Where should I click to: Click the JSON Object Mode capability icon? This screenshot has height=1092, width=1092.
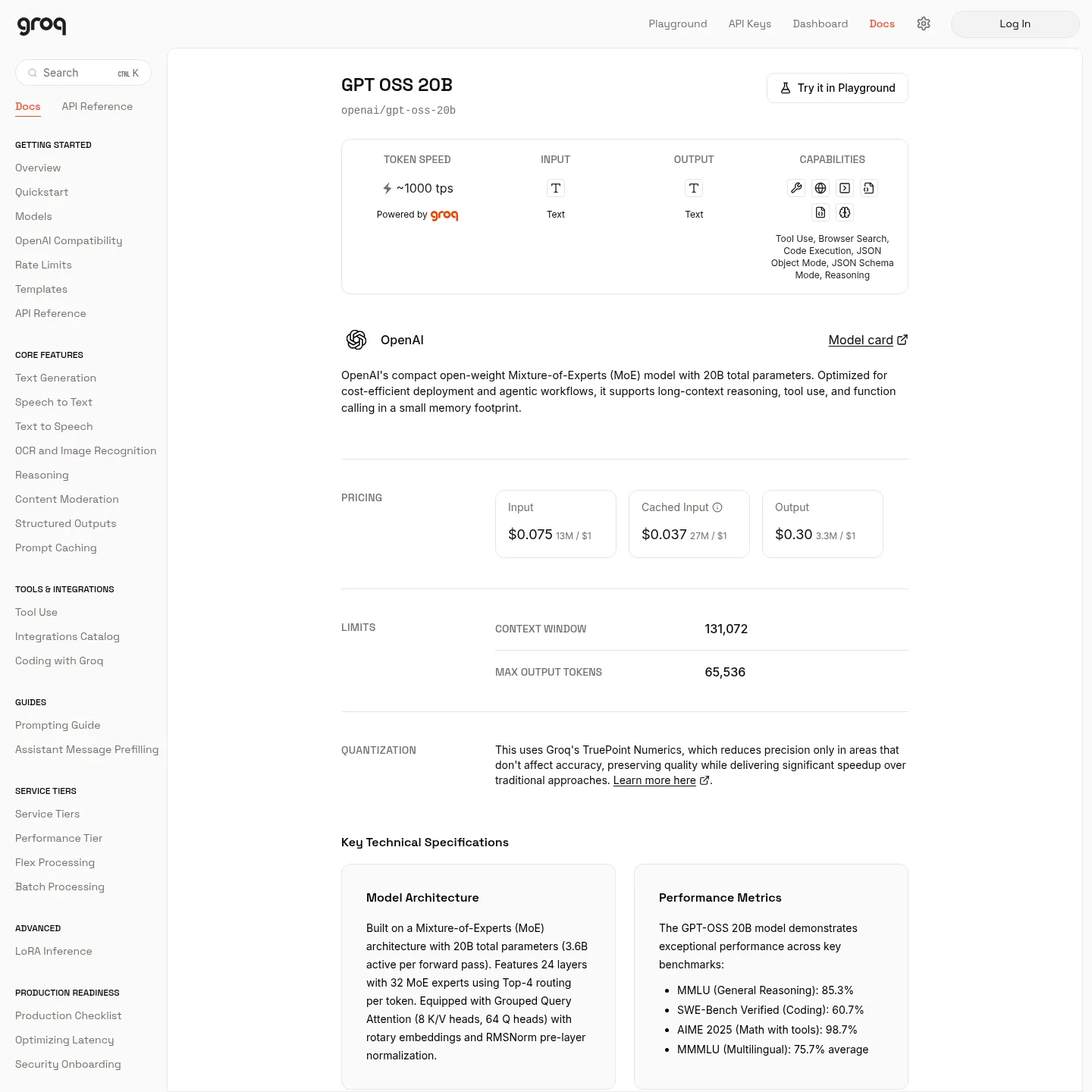(869, 188)
